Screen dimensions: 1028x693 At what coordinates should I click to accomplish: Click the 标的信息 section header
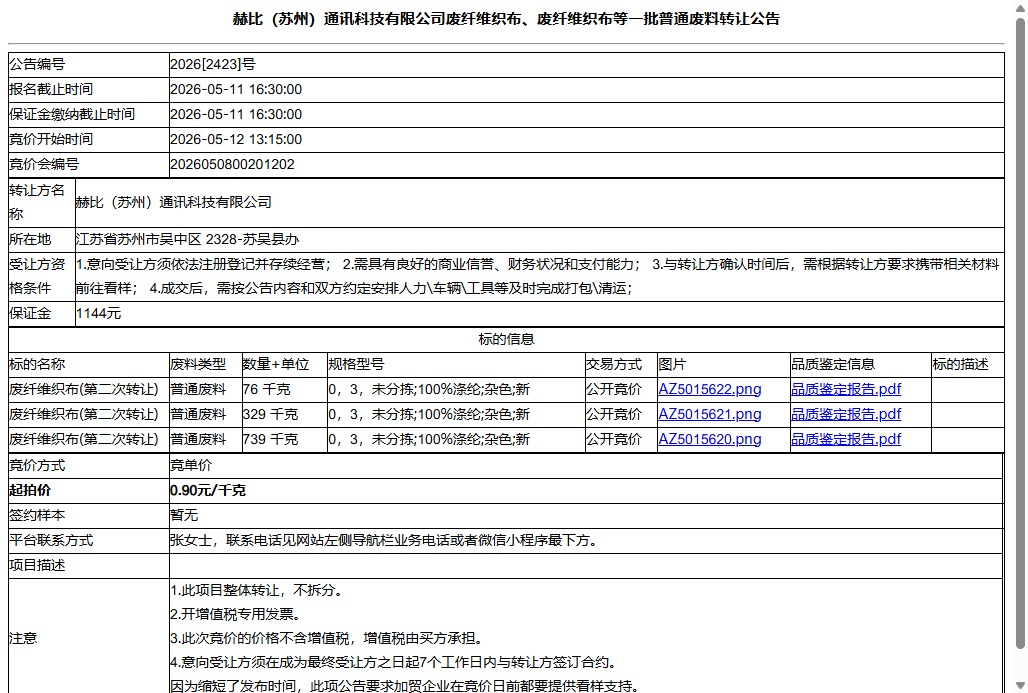(x=506, y=339)
